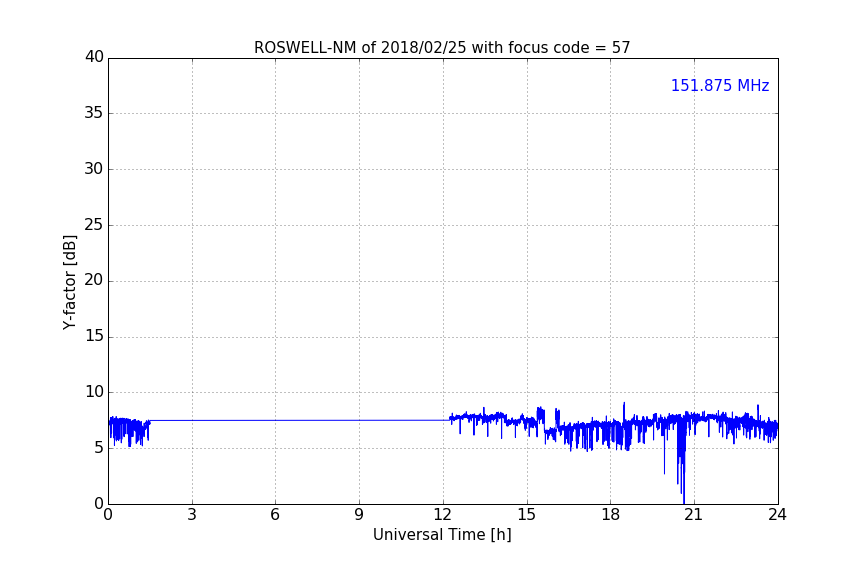Click the y-axis tick label '15'

pyautogui.click(x=94, y=336)
